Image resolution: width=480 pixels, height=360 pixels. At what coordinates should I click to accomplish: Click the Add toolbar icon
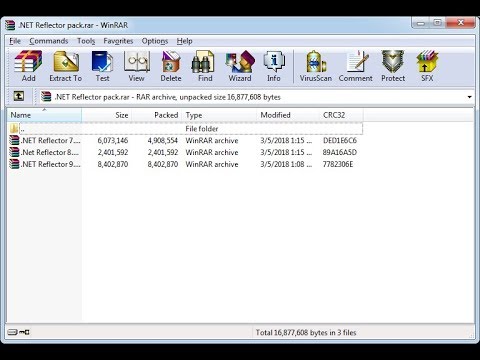coord(28,66)
